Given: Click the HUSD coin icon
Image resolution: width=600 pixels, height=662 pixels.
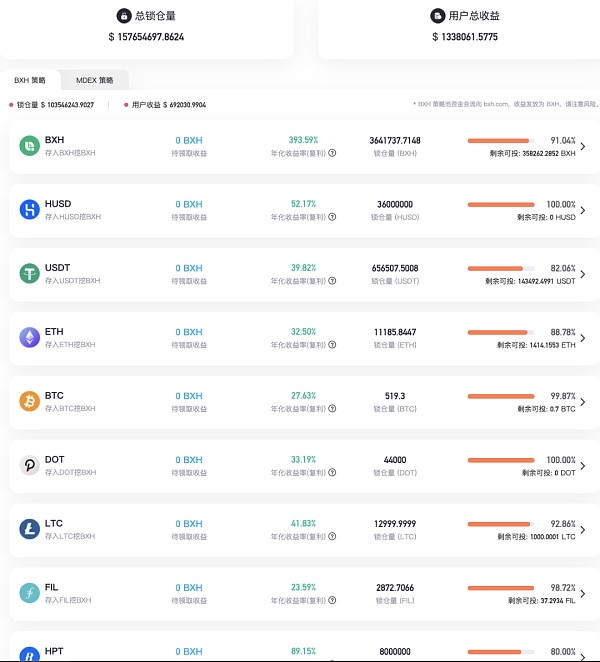Looking at the screenshot, I should pyautogui.click(x=29, y=210).
